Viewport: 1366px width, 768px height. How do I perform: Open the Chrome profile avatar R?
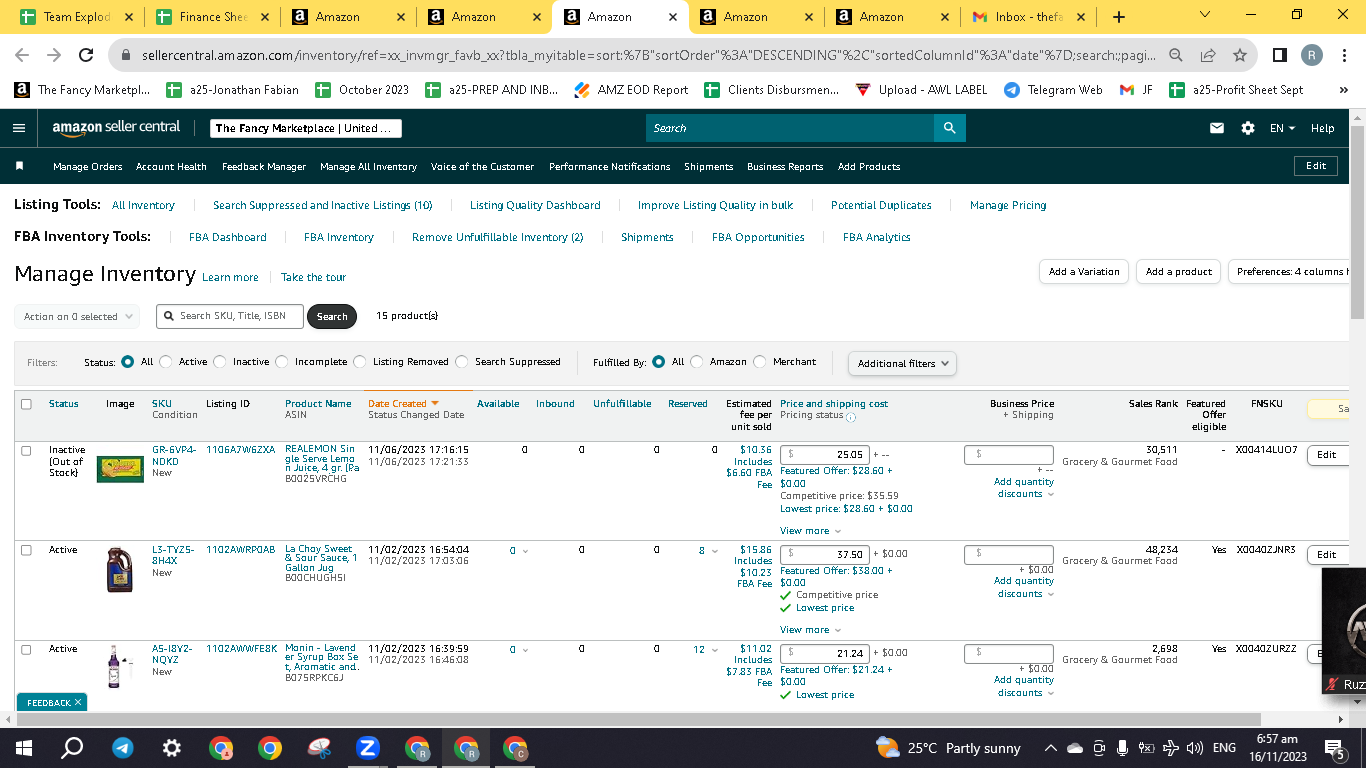[1312, 55]
